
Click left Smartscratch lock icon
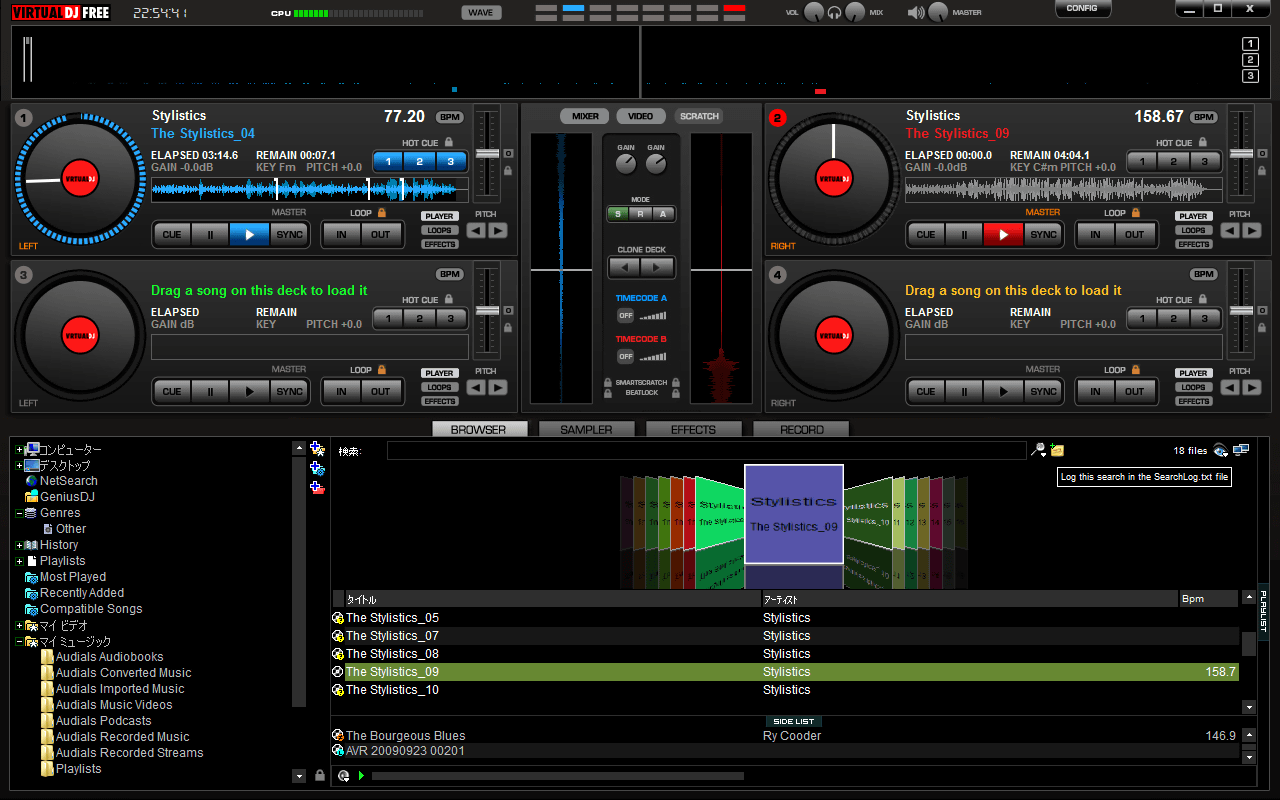pos(607,383)
